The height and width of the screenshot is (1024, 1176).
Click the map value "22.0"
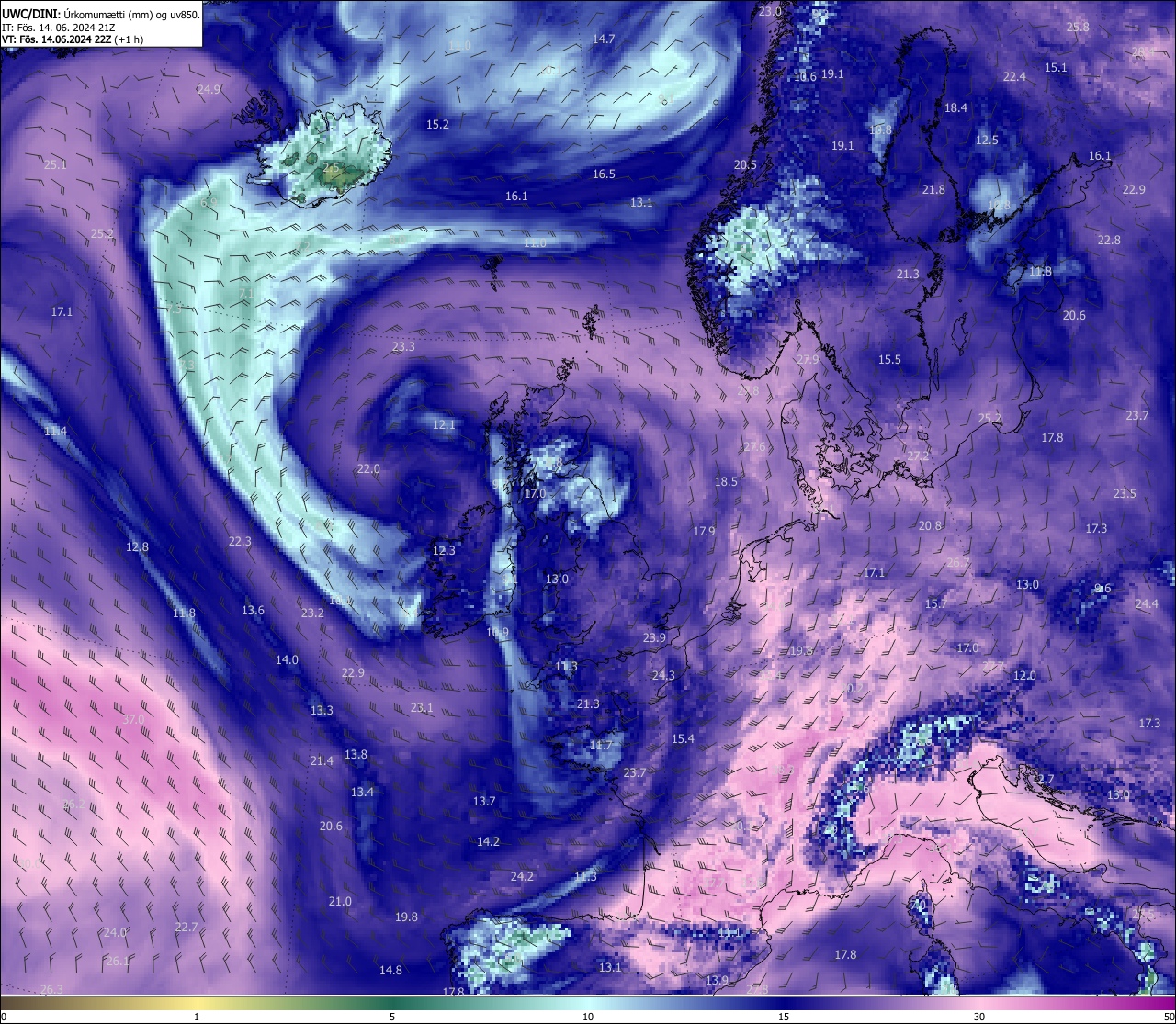click(x=368, y=468)
